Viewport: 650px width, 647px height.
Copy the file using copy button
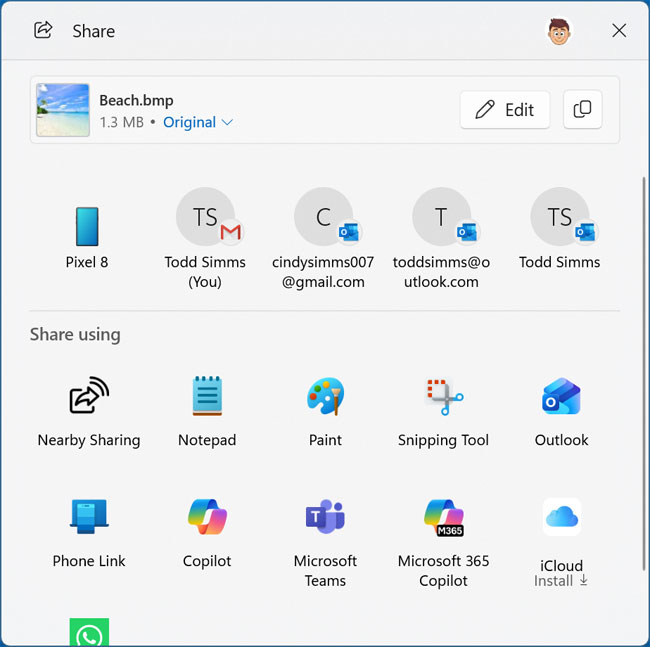(x=583, y=110)
